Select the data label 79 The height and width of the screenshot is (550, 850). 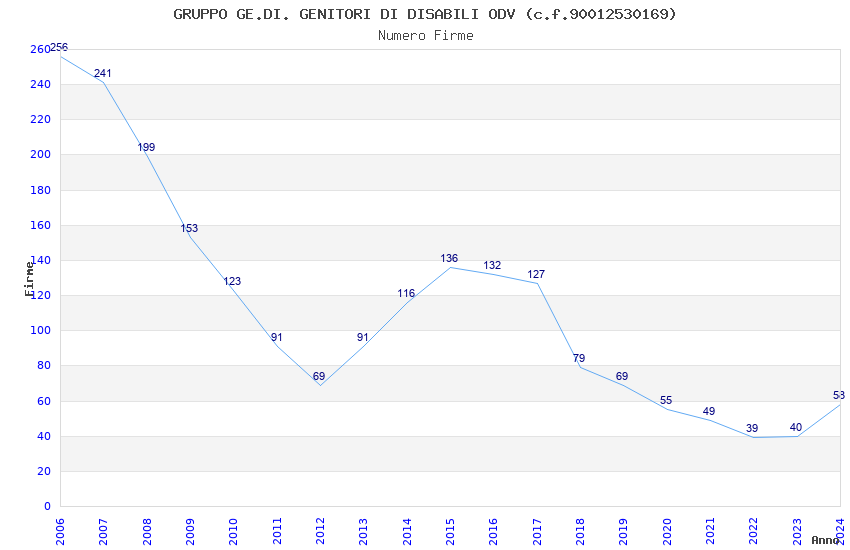point(579,358)
